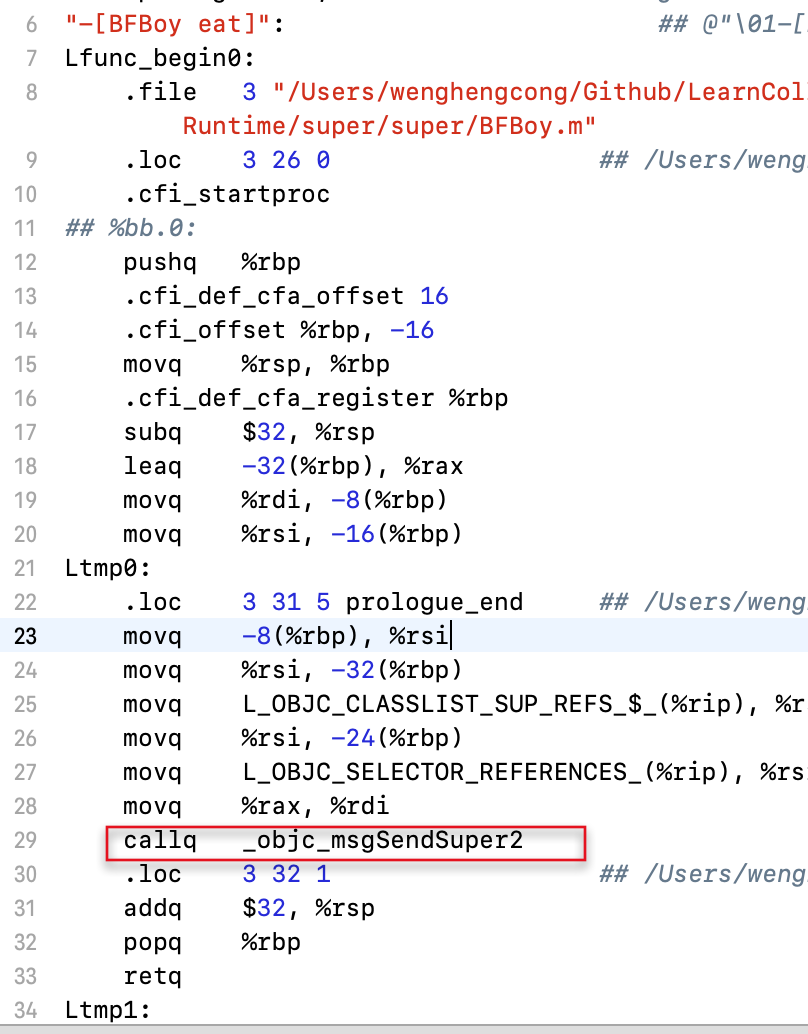The height and width of the screenshot is (1034, 808).
Task: Click line number 23 in the gutter
Action: click(25, 636)
